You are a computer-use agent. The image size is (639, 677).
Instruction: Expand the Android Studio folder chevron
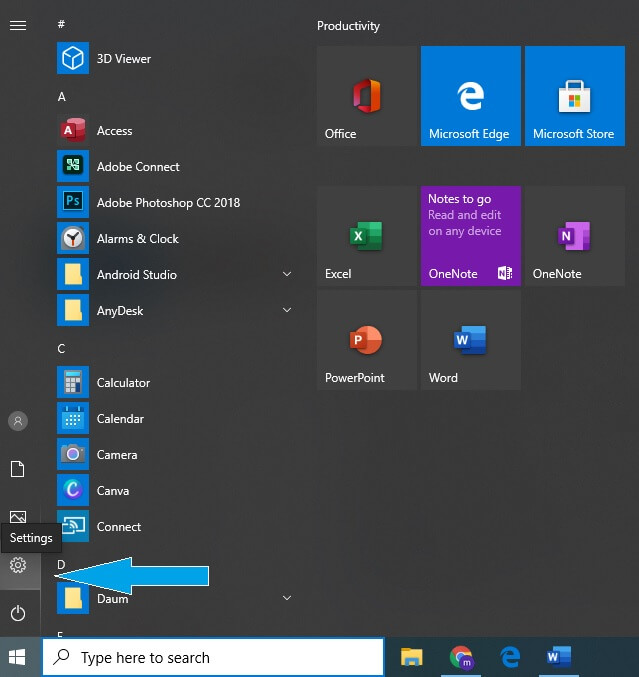coord(287,274)
